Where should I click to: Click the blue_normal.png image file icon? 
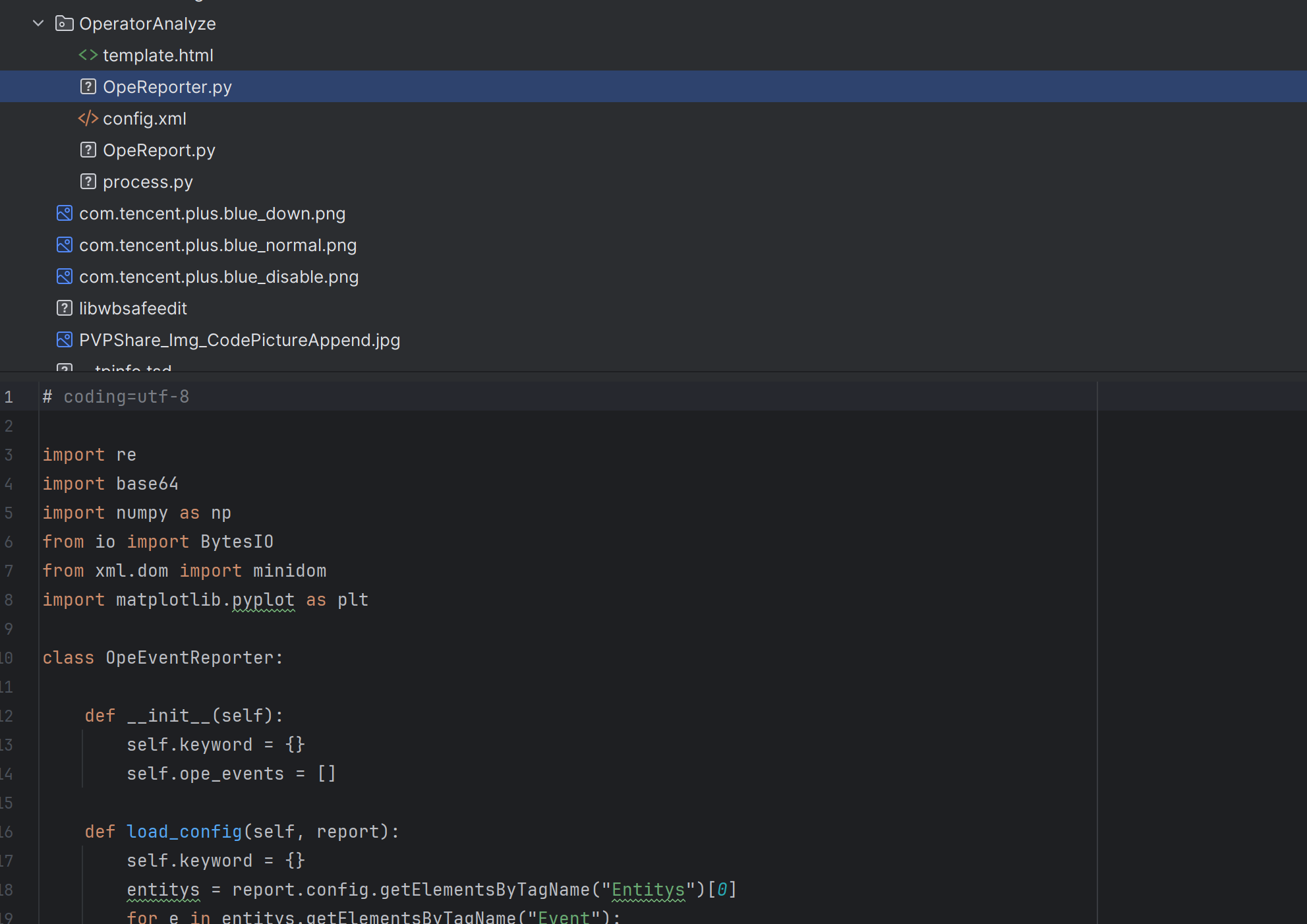tap(65, 245)
